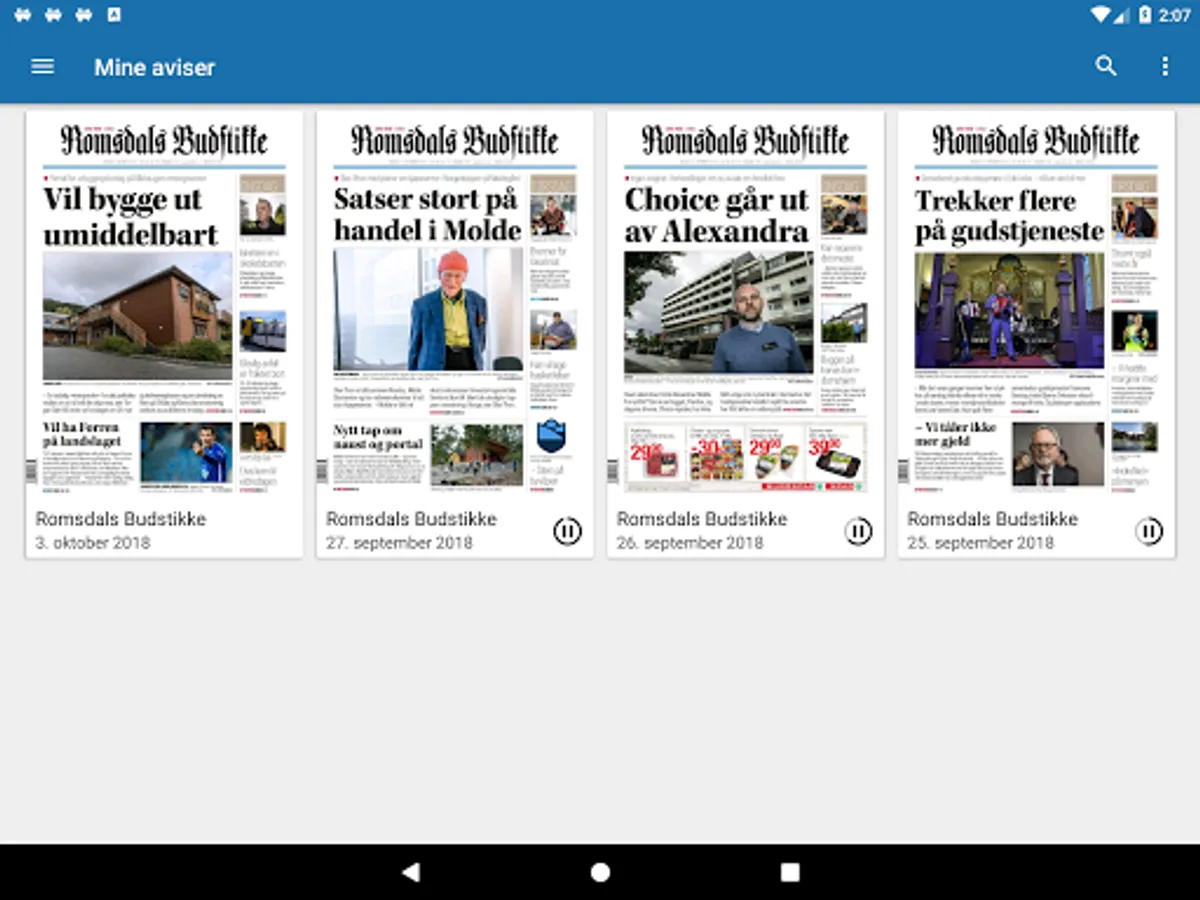
Task: Open the three-dot overflow menu
Action: [x=1164, y=66]
